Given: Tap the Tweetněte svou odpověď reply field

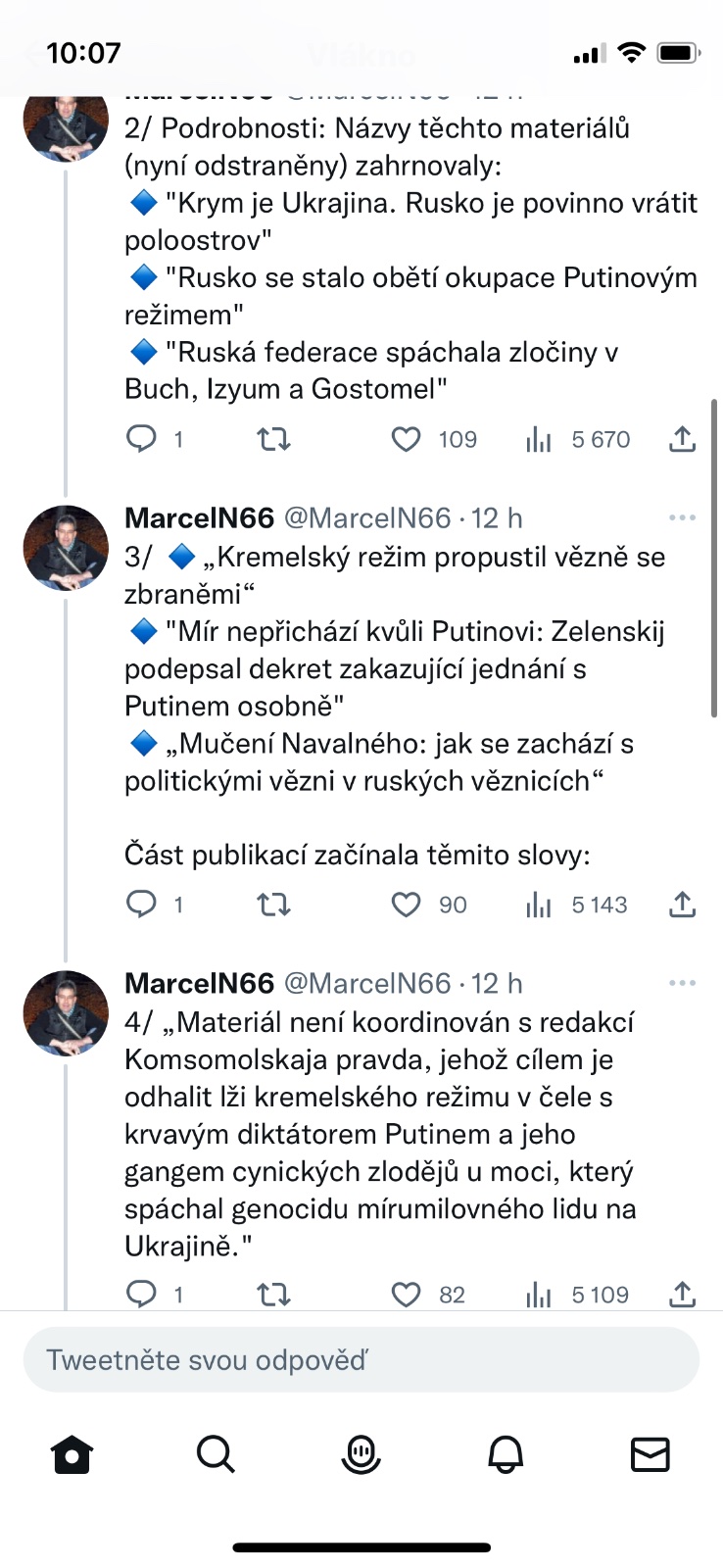Looking at the screenshot, I should coord(361,1360).
